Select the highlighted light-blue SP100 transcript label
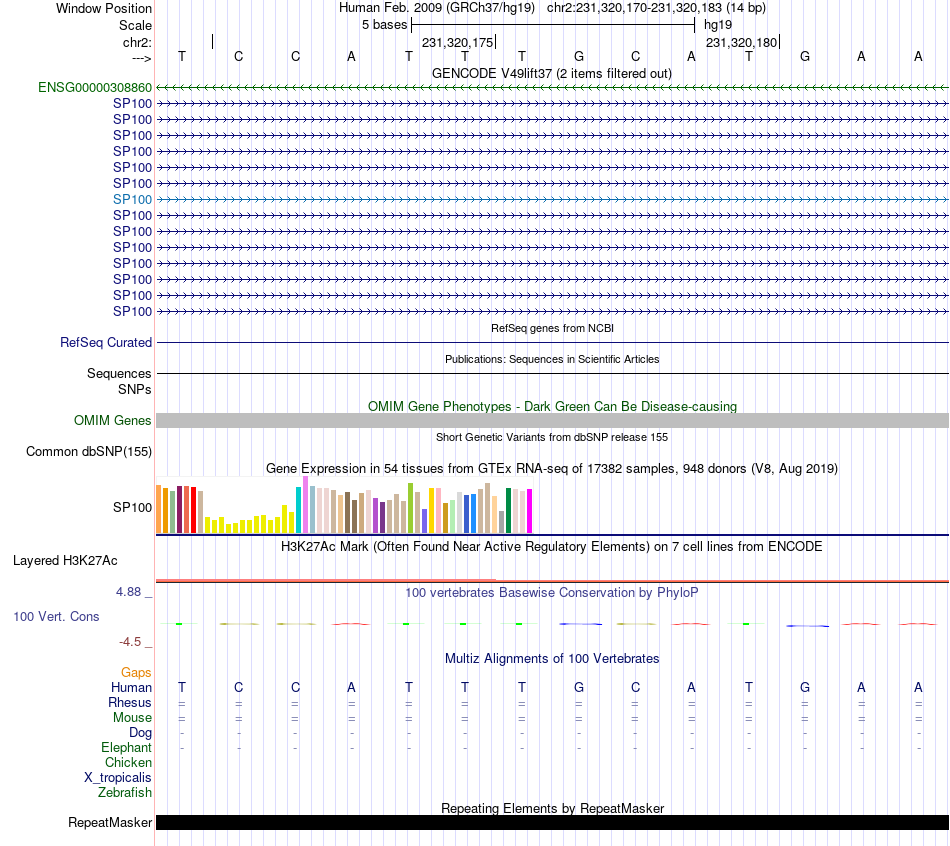Screen dimensions: 950x846 tap(132, 199)
